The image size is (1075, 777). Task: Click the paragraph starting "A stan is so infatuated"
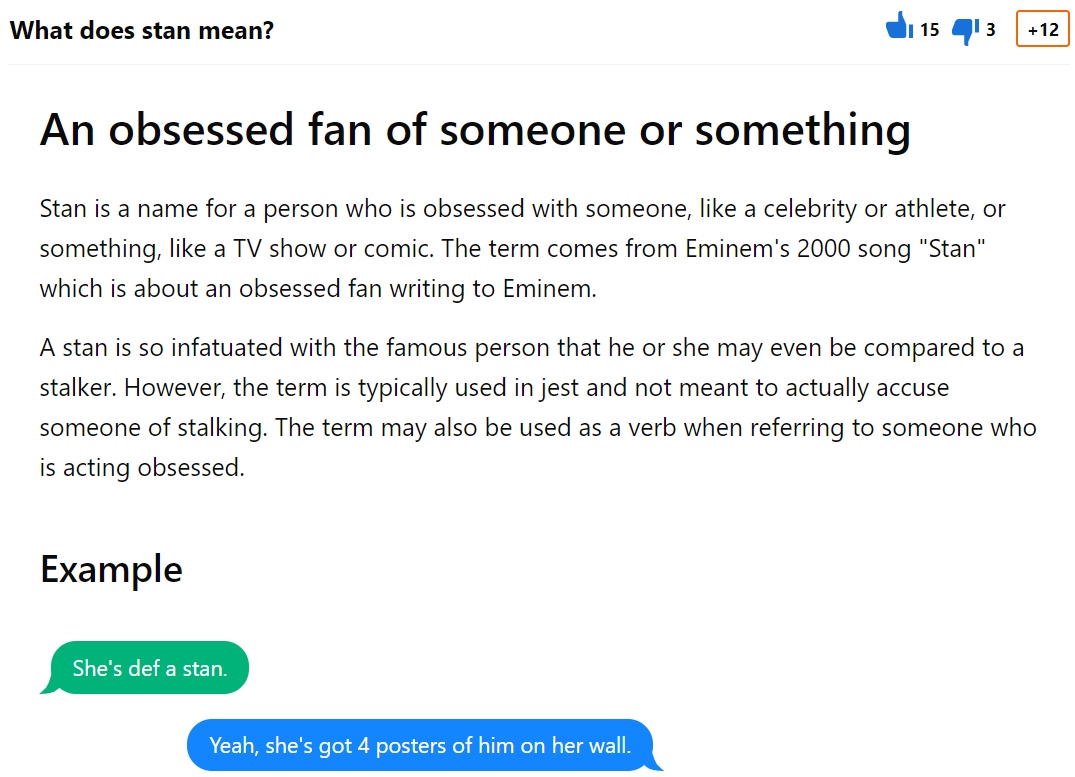[x=538, y=407]
